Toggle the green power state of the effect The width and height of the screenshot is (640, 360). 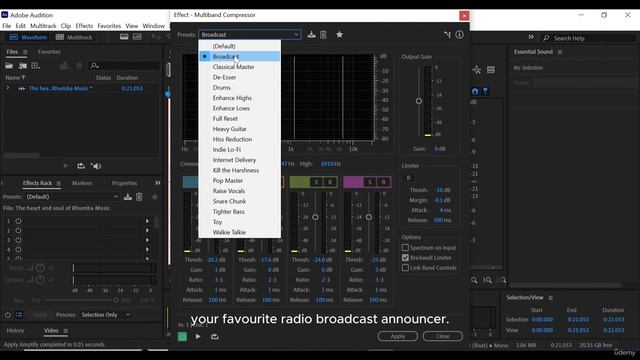click(182, 337)
